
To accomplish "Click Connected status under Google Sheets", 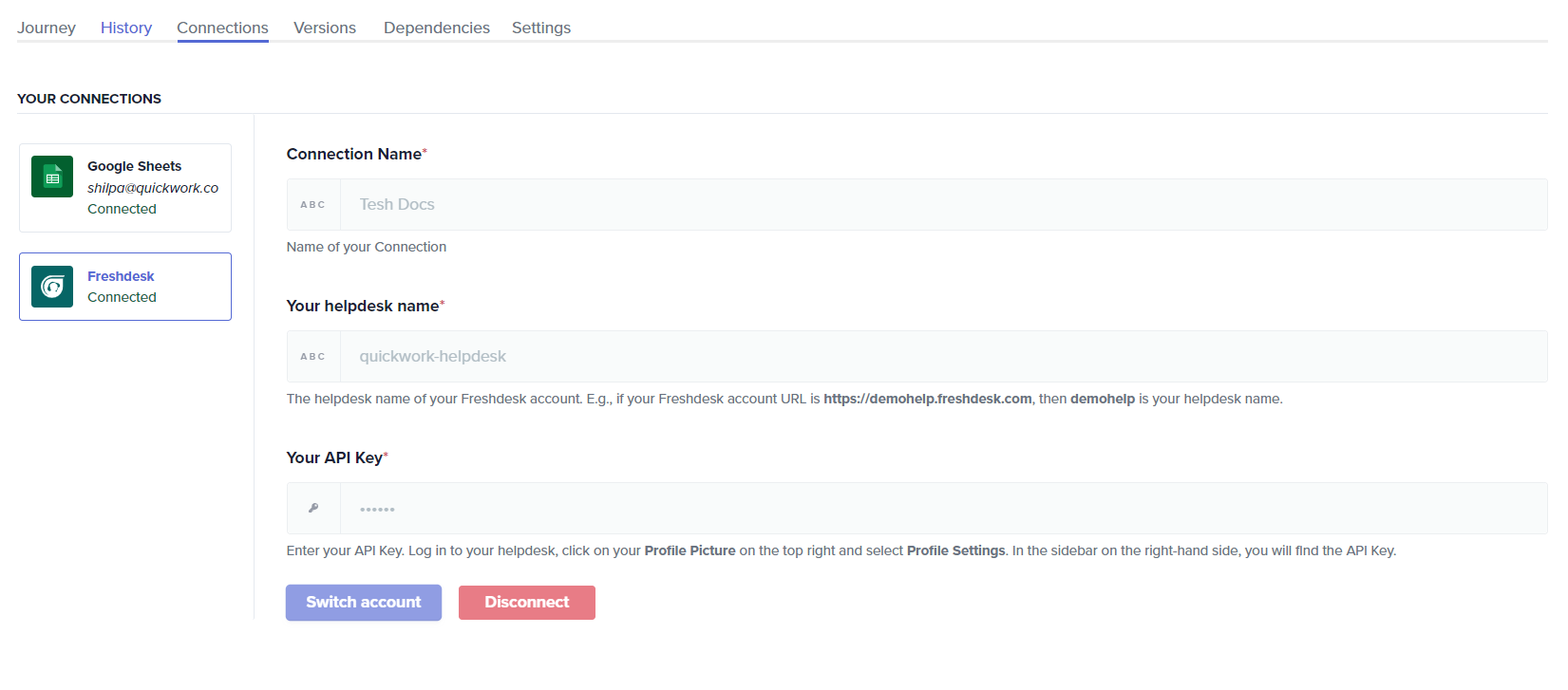I will [123, 209].
